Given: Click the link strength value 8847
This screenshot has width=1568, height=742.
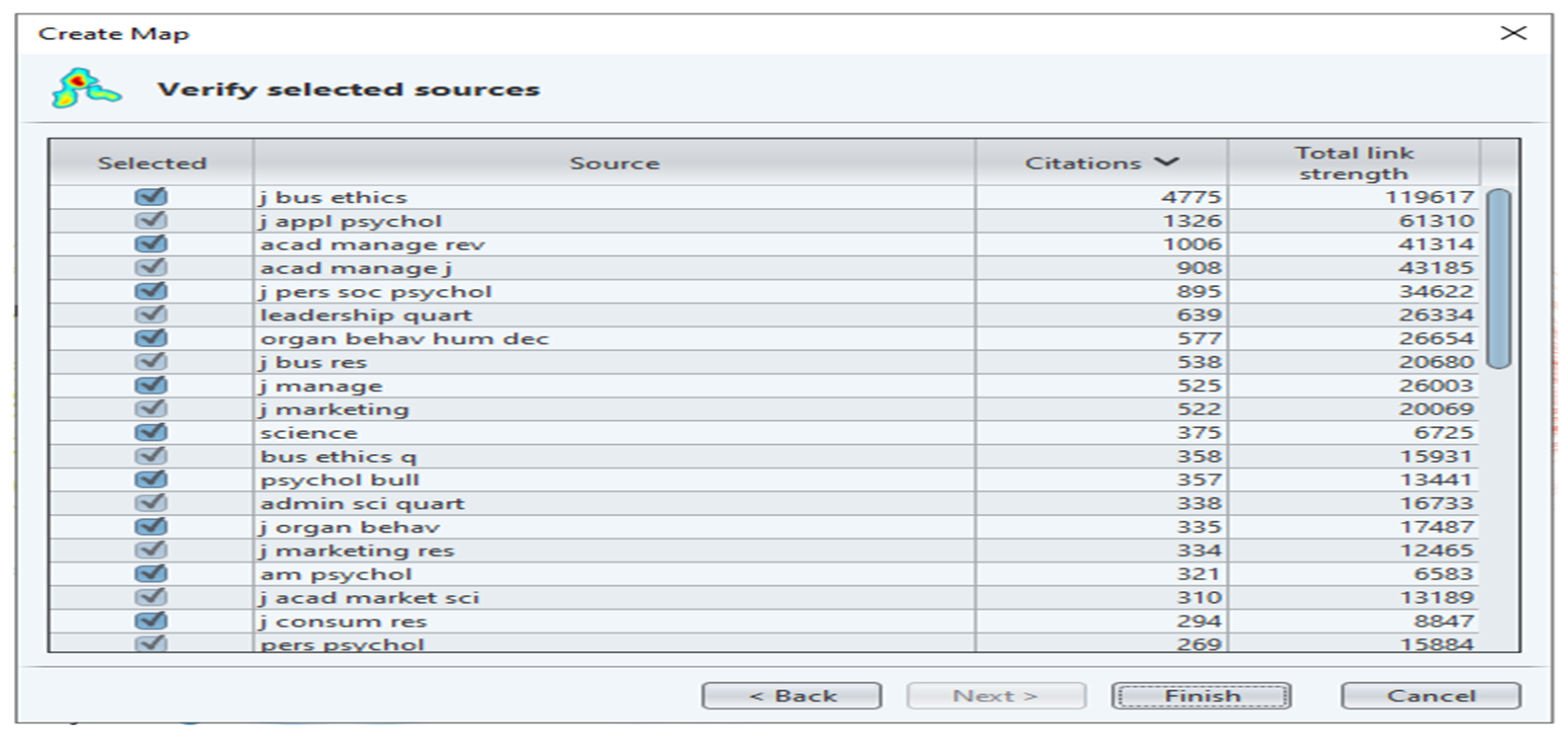Looking at the screenshot, I should click(1443, 622).
